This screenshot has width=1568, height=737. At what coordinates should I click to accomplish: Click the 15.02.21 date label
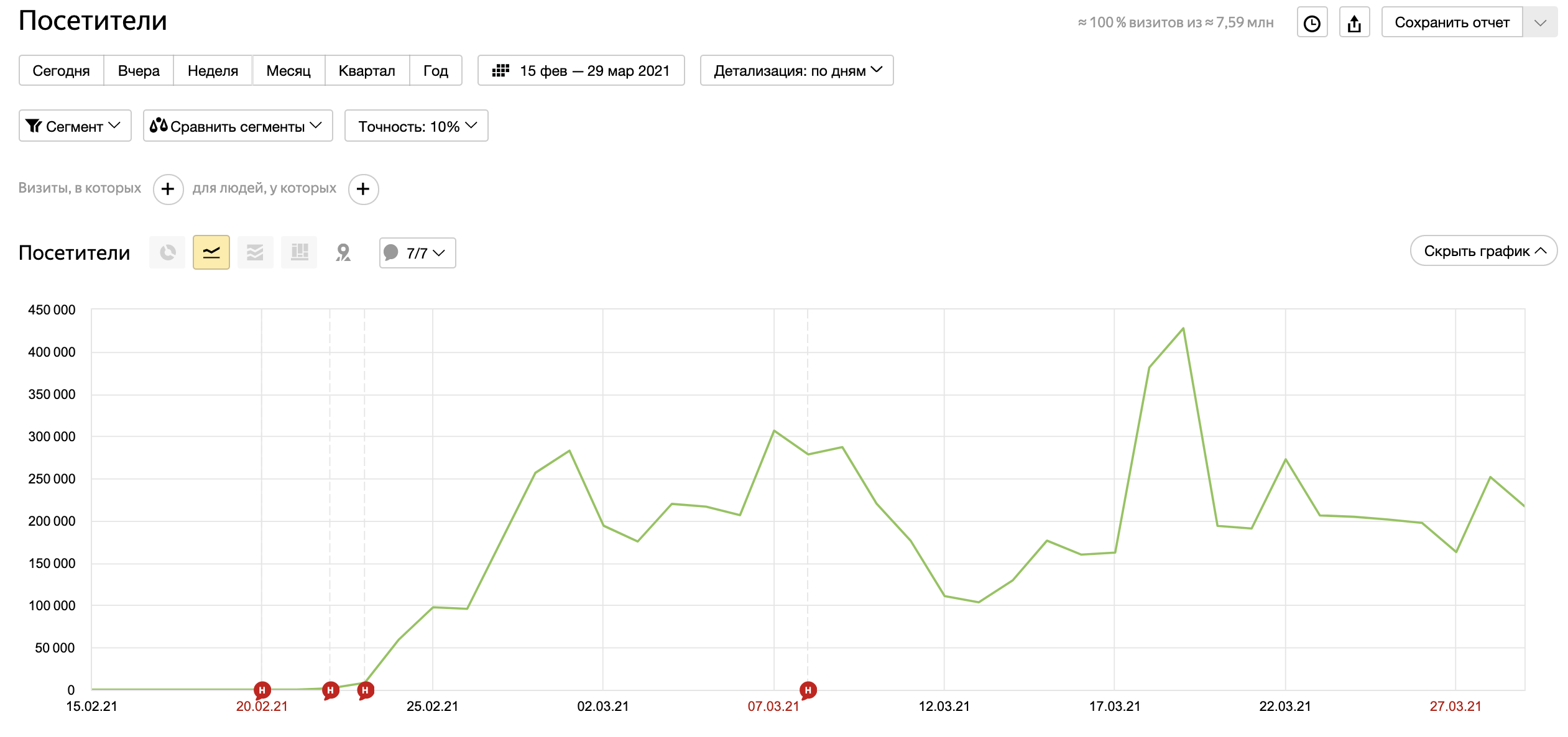click(x=92, y=707)
